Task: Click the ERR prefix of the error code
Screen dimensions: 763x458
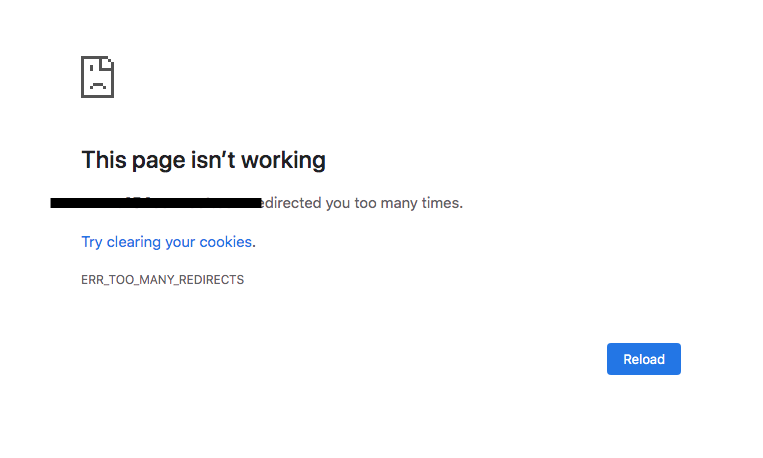Action: 92,280
